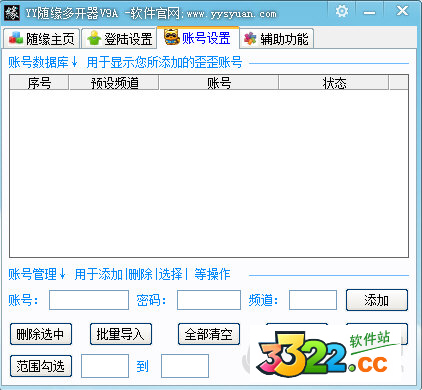
Task: Click the app logo icon in title bar
Action: [12, 13]
